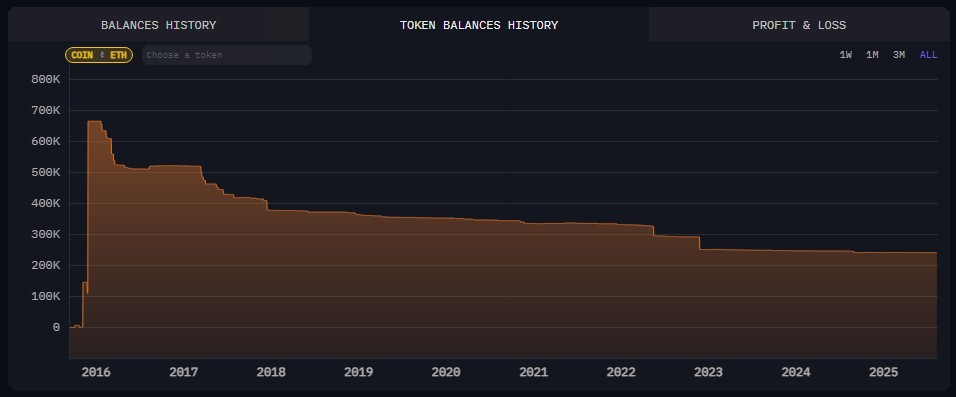Open the Profit & Loss tab
This screenshot has height=397, width=956.
click(799, 25)
